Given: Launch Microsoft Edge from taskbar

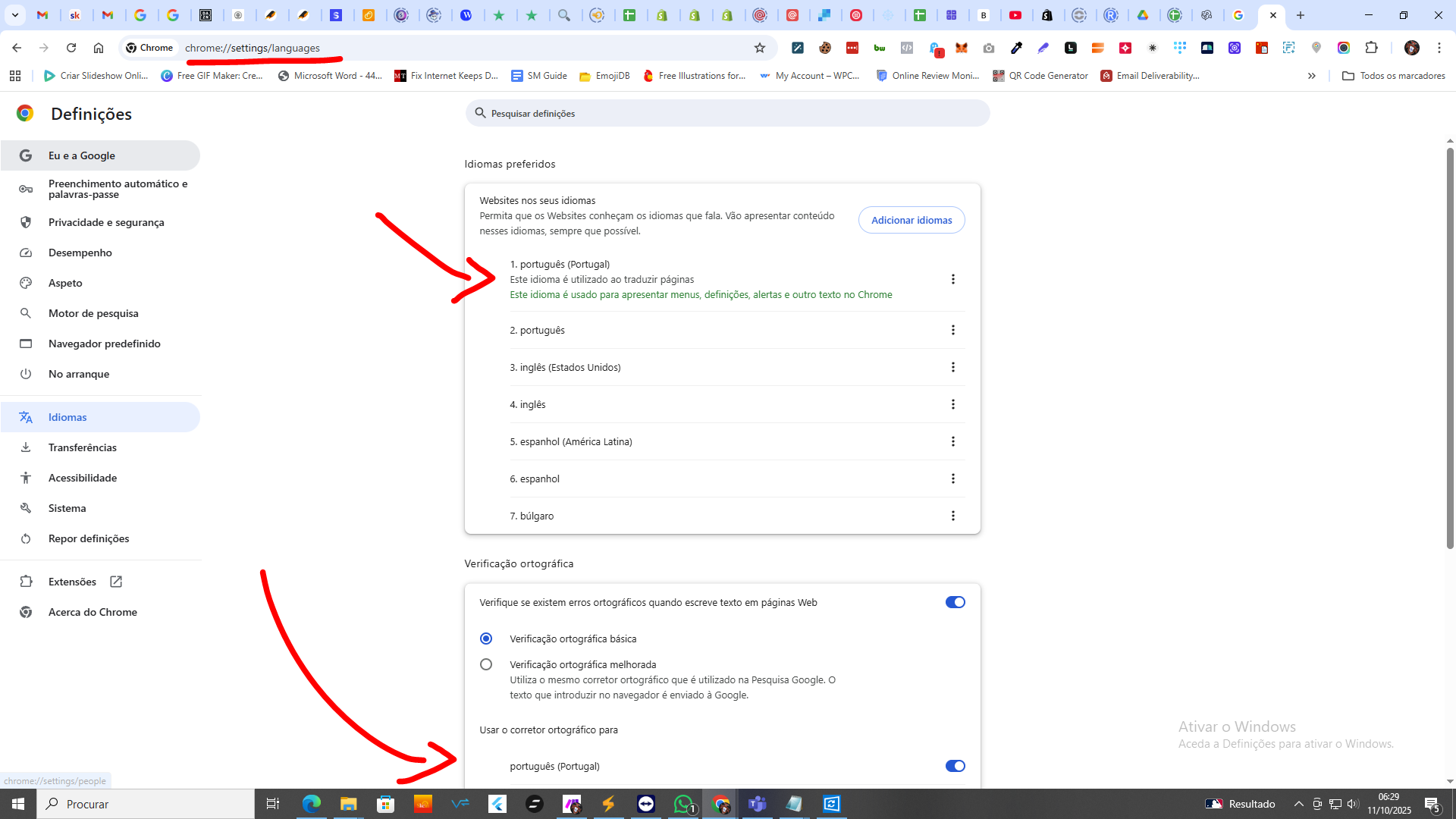Looking at the screenshot, I should coord(312,804).
